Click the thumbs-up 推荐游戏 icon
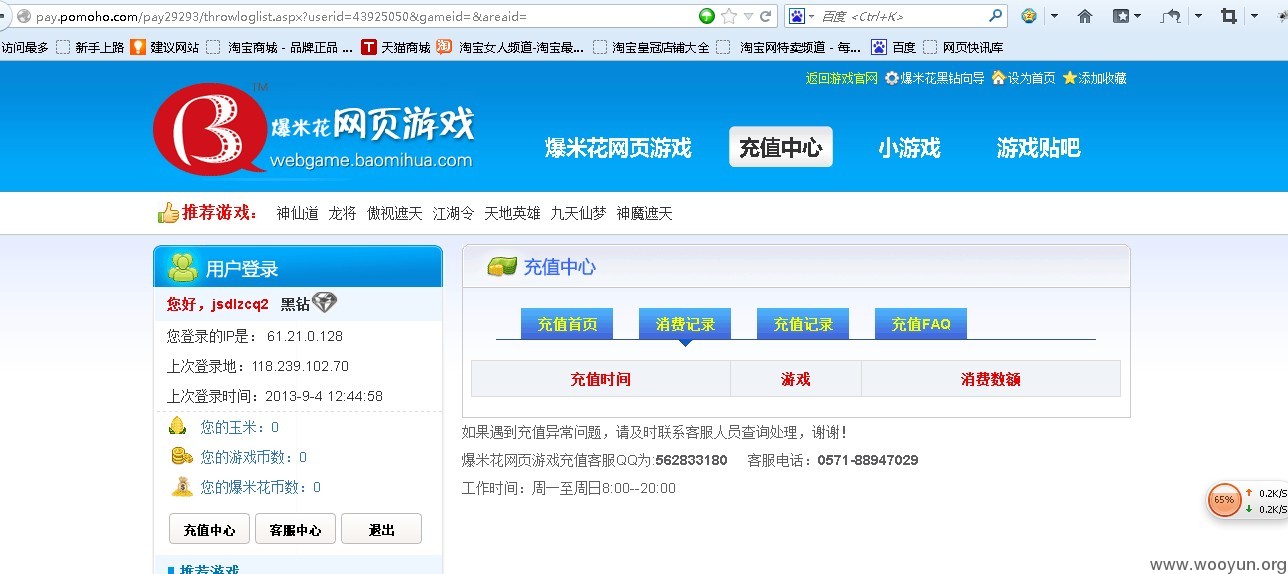Viewport: 1288px width, 574px height. [x=168, y=212]
